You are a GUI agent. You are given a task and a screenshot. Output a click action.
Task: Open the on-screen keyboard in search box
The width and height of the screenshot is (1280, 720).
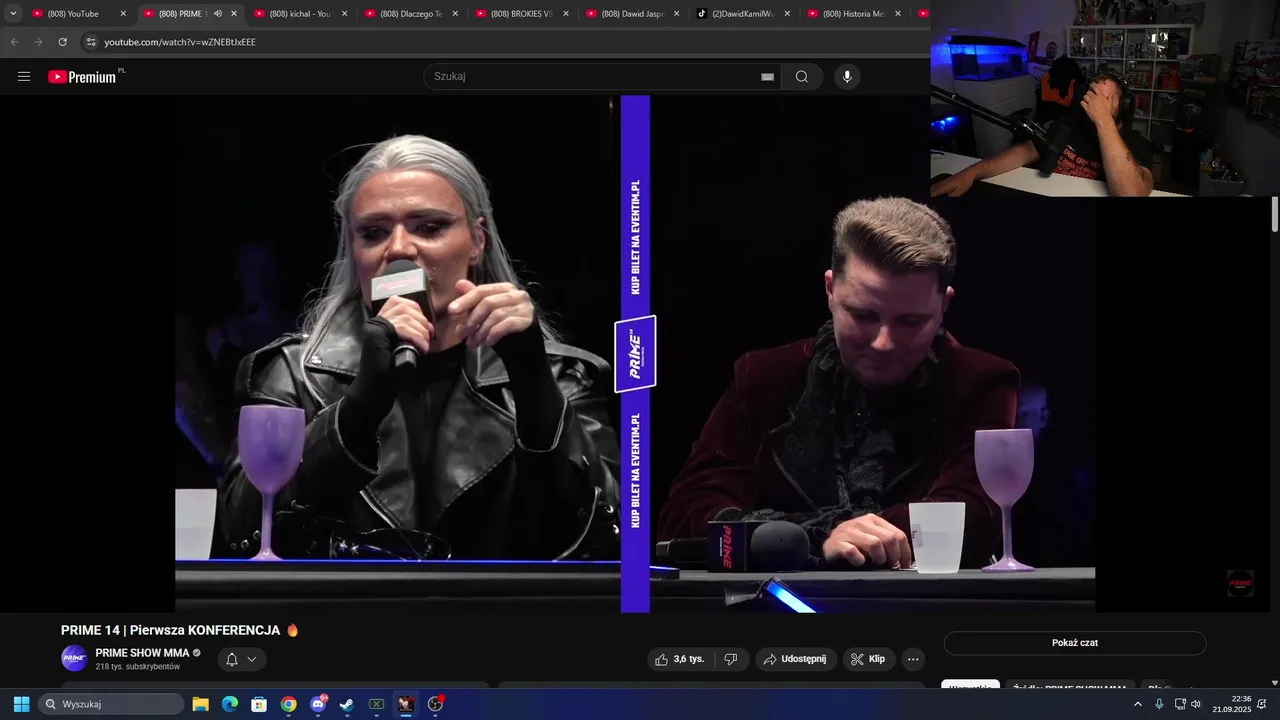tap(767, 77)
